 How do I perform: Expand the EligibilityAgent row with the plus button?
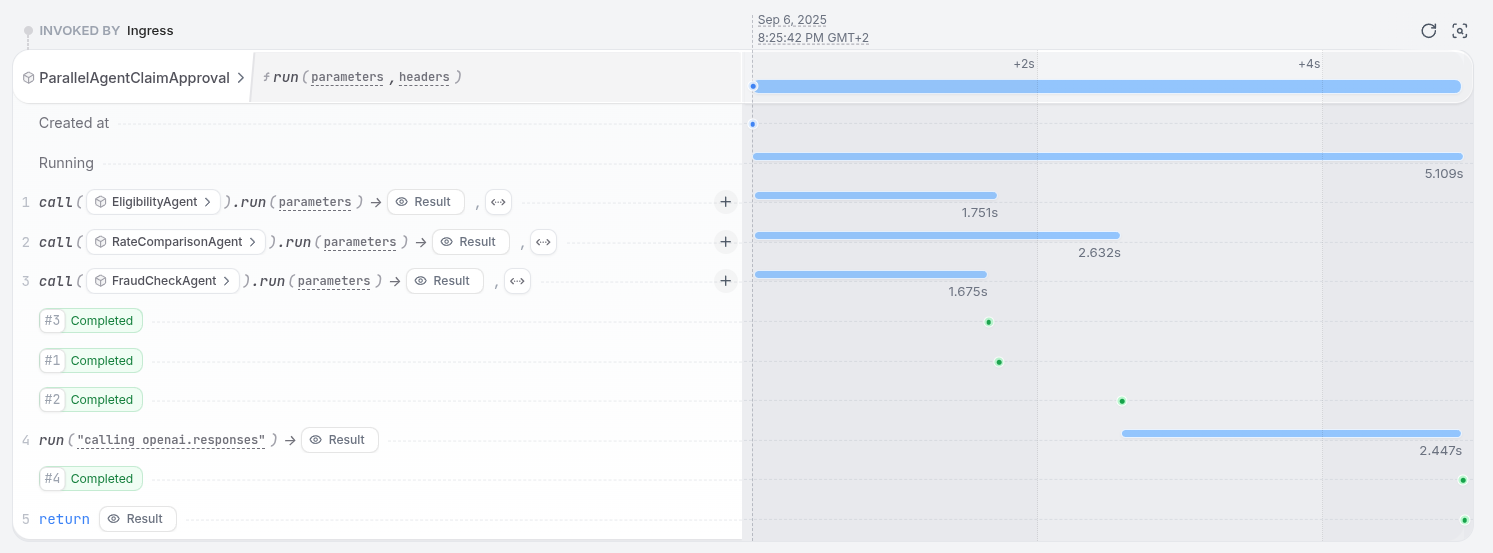coord(726,202)
